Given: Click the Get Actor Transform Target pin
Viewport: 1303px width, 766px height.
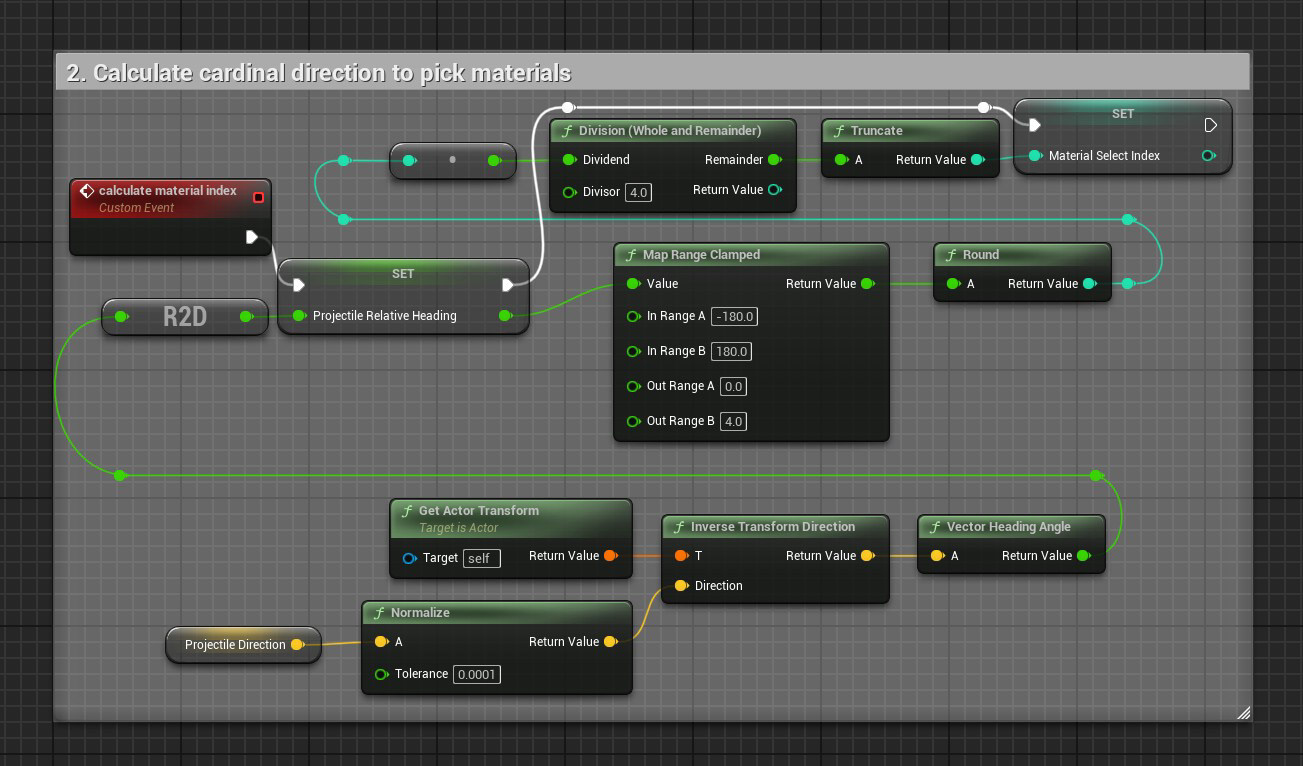Looking at the screenshot, I should pos(409,558).
